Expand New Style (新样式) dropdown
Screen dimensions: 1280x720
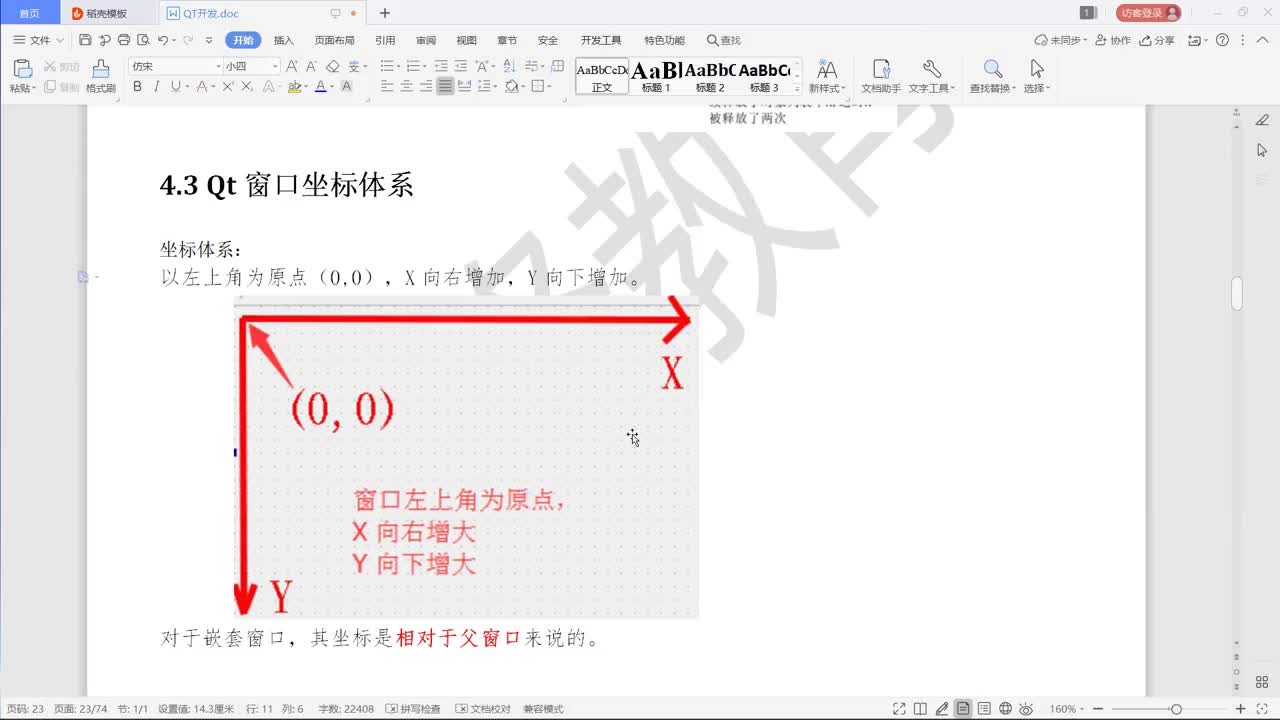point(844,88)
